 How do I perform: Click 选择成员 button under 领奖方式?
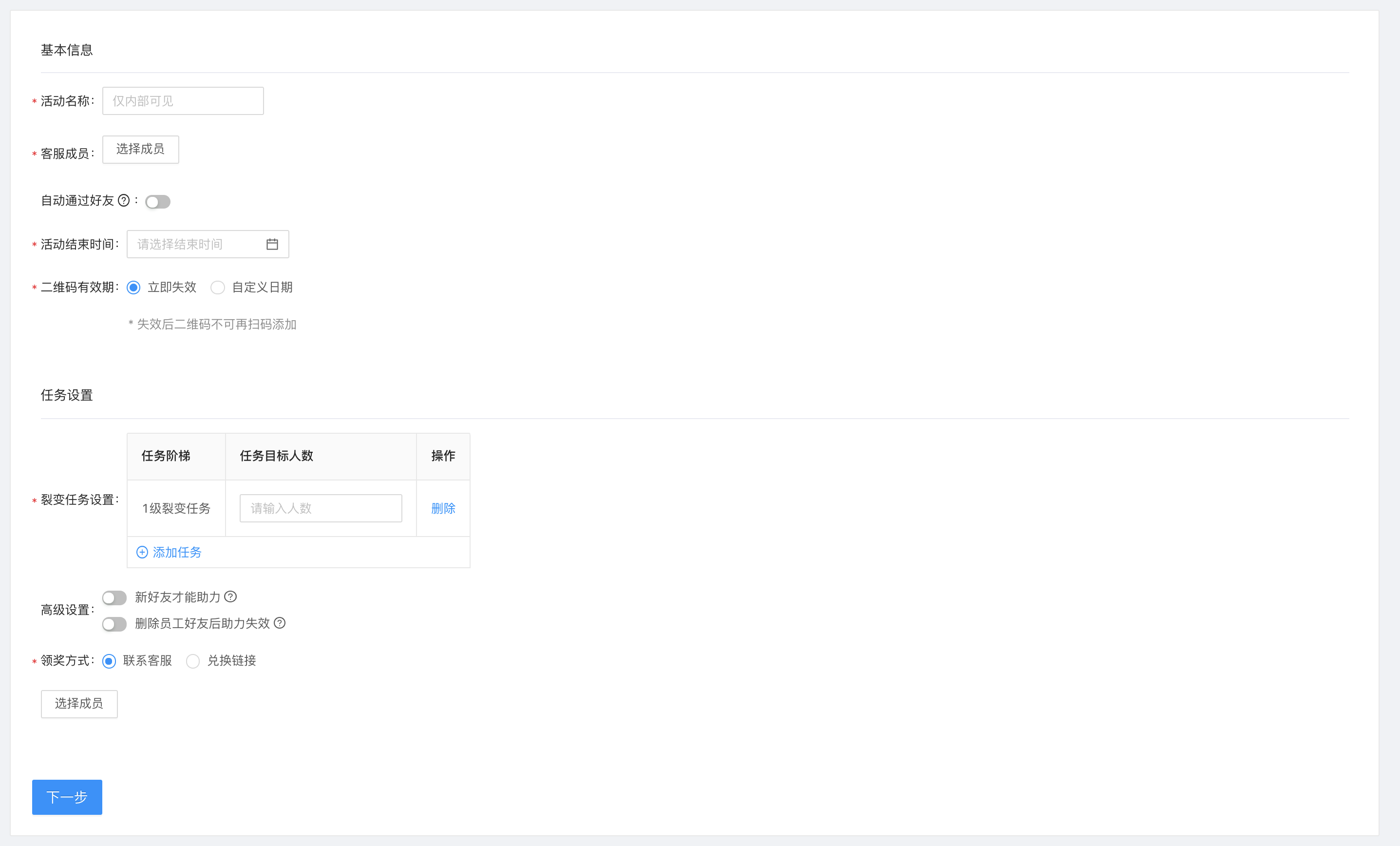tap(79, 704)
